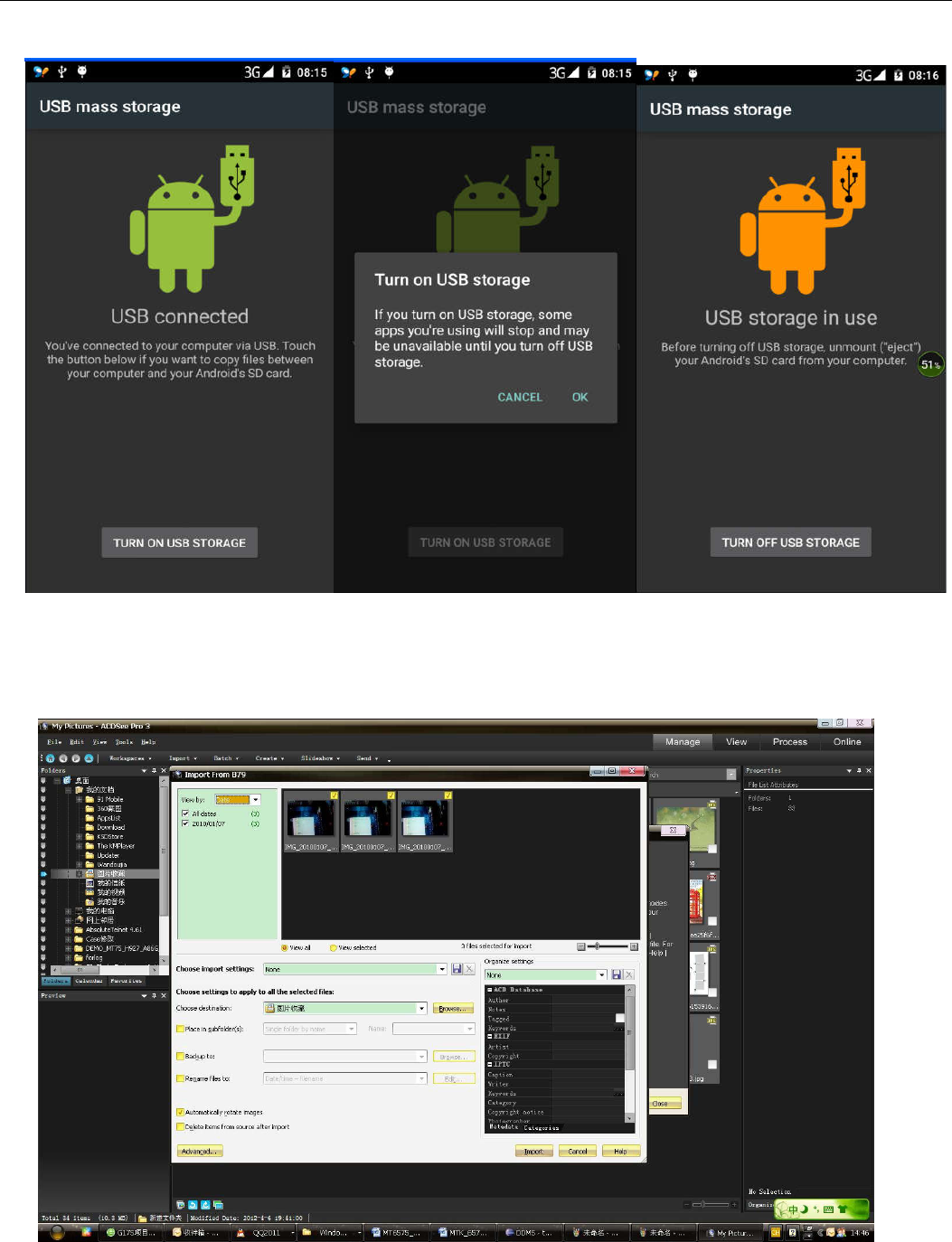Uncheck the first IMG_20100107 thumbnail checkbox
The height and width of the screenshot is (1242, 952).
point(334,795)
